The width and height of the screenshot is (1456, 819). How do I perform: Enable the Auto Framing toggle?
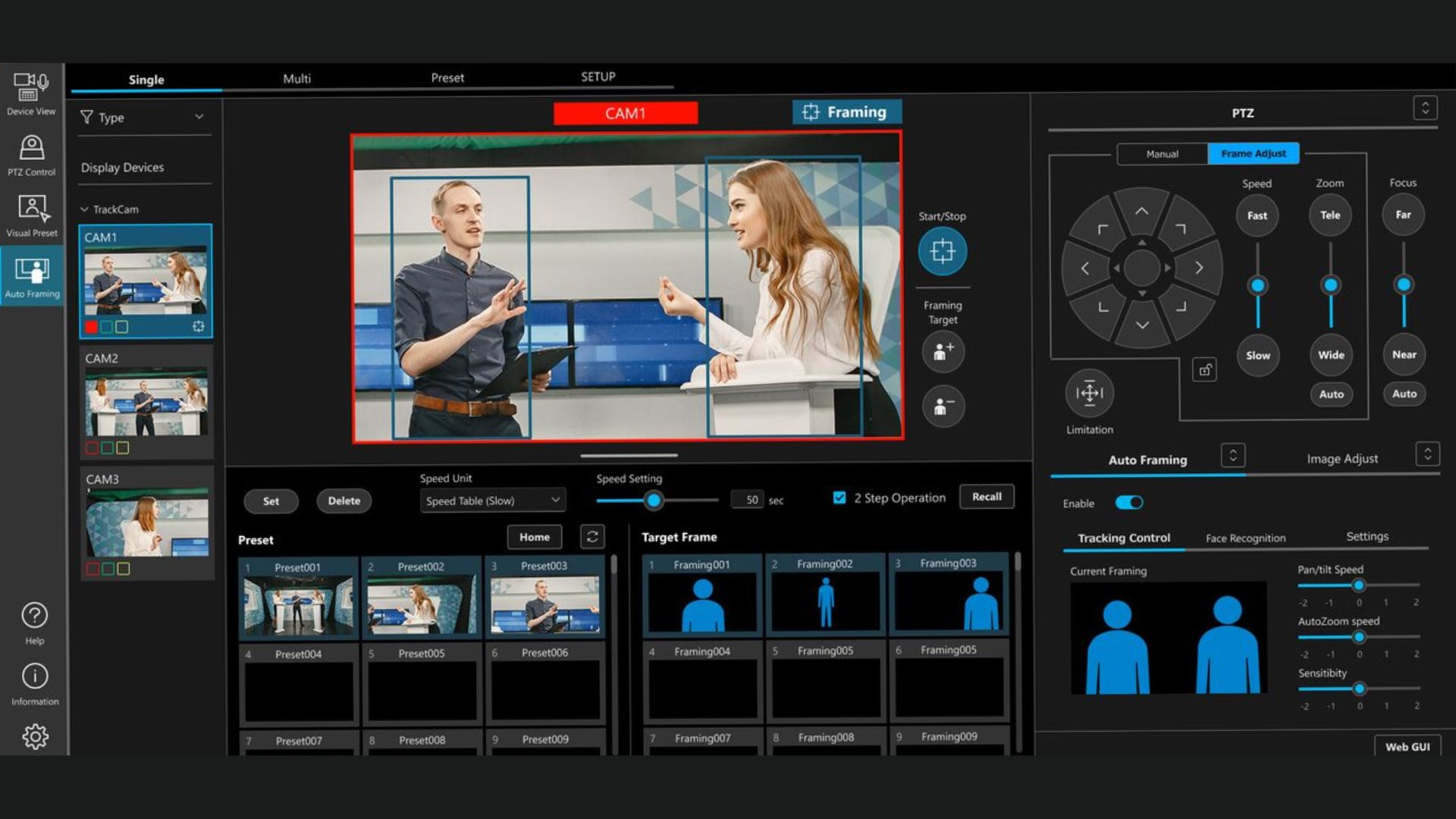1129,502
